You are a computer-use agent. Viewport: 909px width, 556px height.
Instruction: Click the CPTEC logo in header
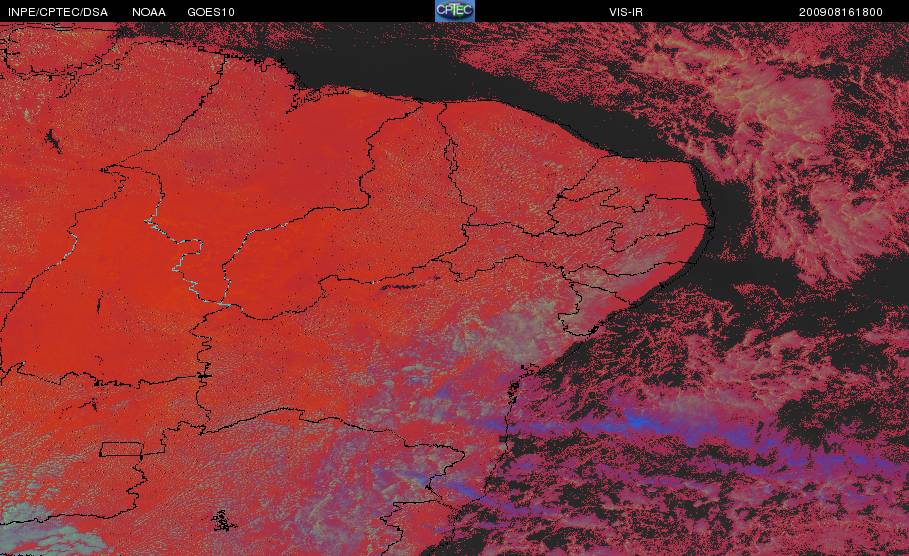(454, 10)
